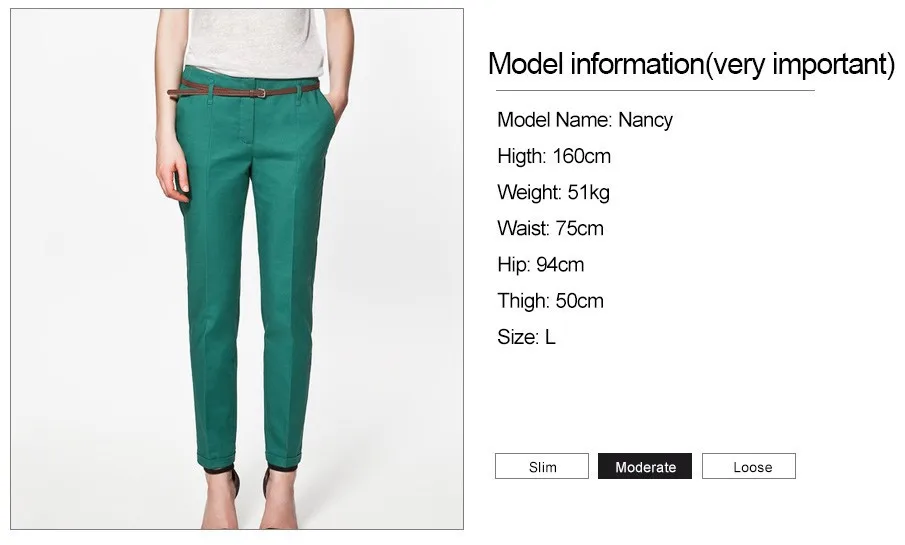Click the green trousers product photo
Viewport: 905px width, 545px height.
[x=237, y=269]
